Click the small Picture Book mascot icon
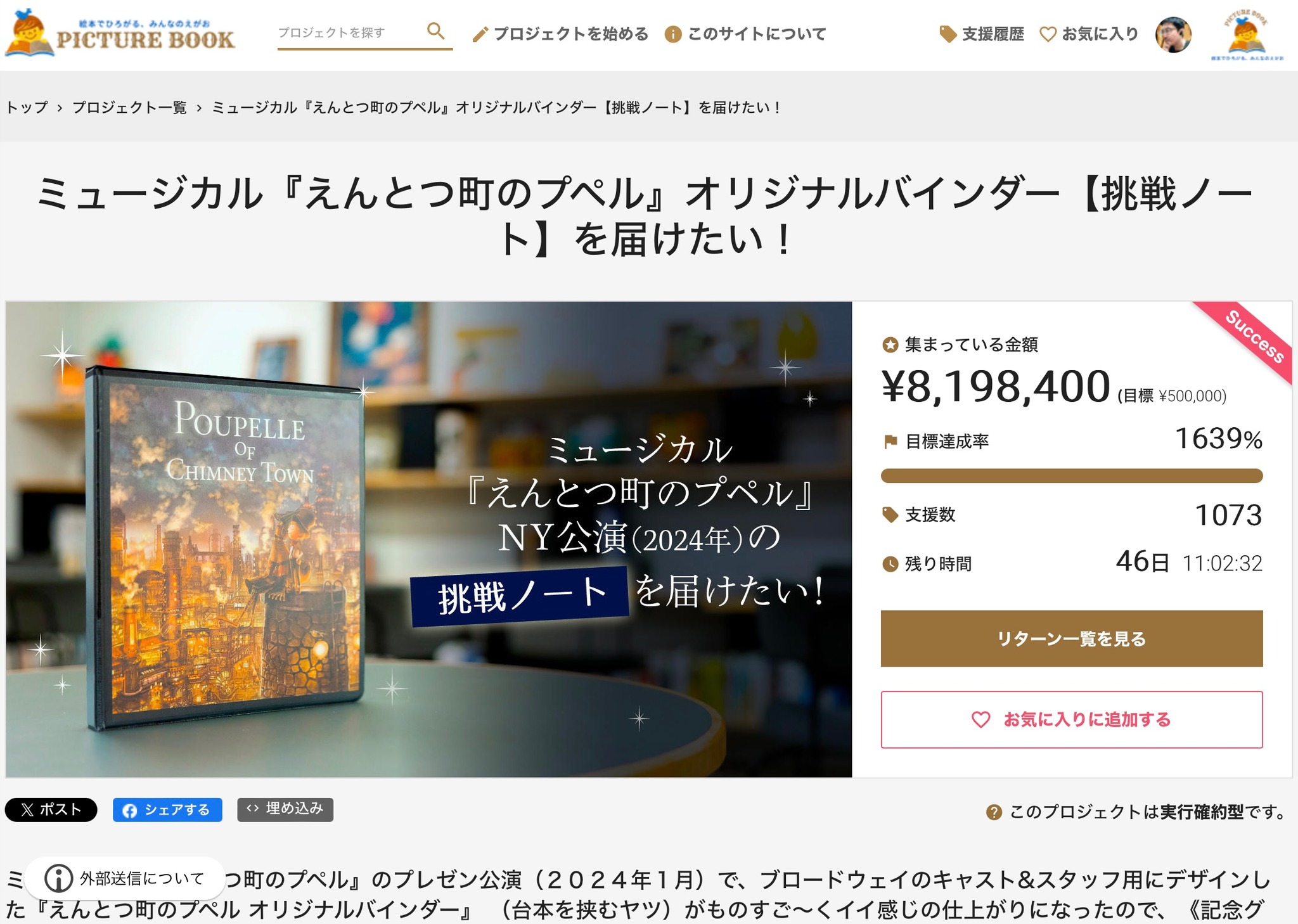 (x=1247, y=35)
